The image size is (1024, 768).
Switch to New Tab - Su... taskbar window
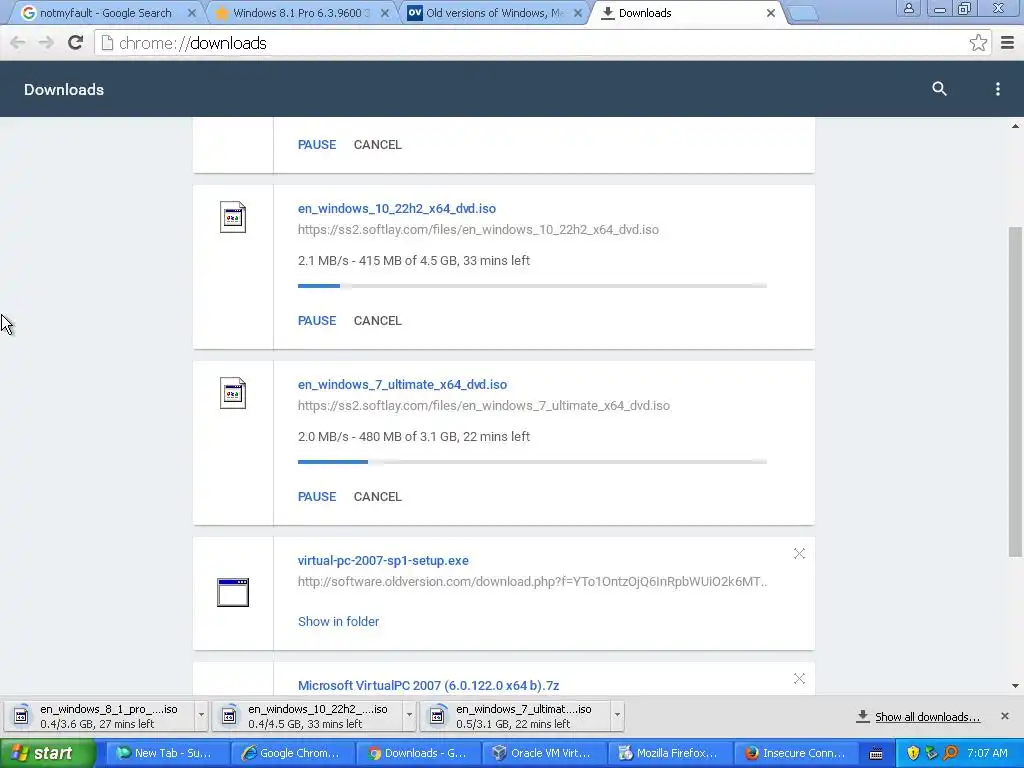167,753
